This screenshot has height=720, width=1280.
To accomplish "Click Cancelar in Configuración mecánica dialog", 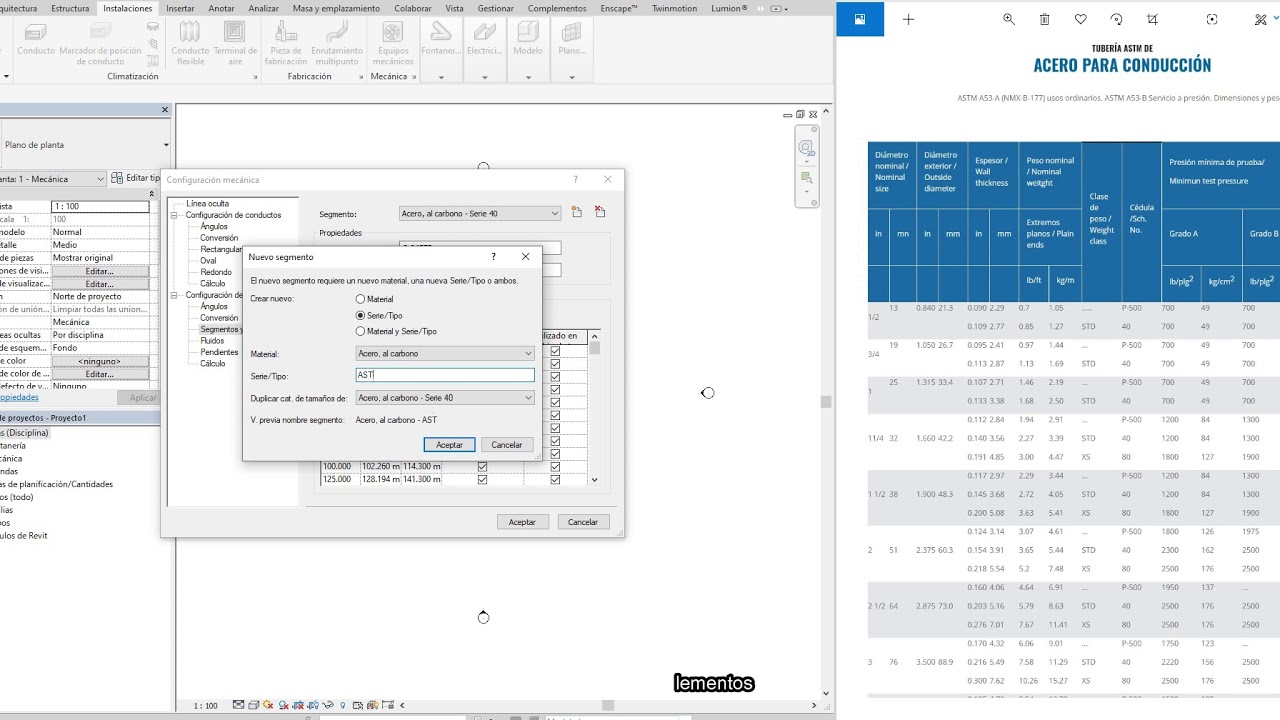I will pyautogui.click(x=583, y=522).
